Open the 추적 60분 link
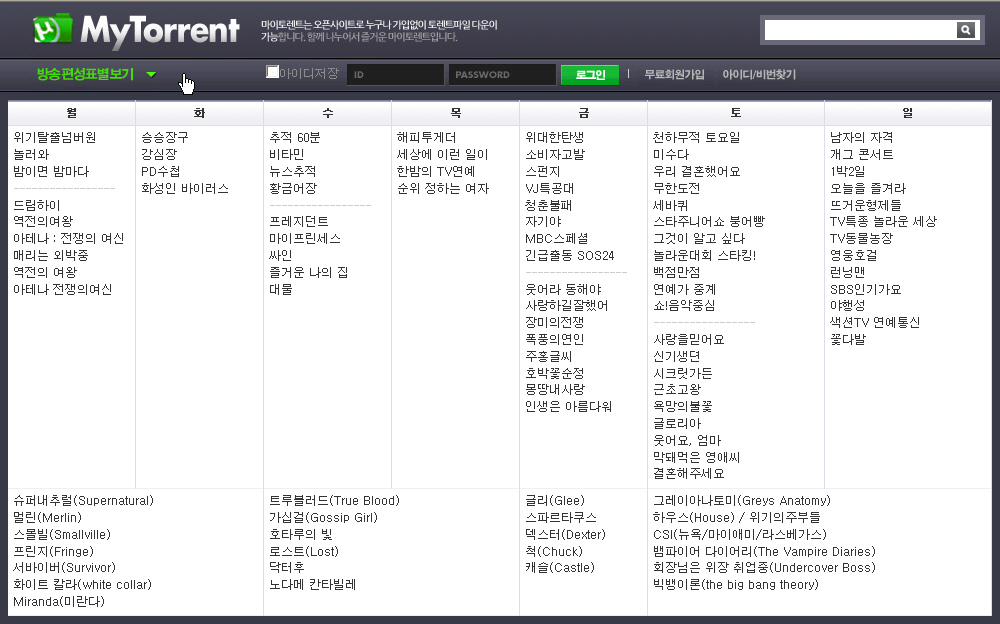The image size is (1000, 624). point(295,137)
